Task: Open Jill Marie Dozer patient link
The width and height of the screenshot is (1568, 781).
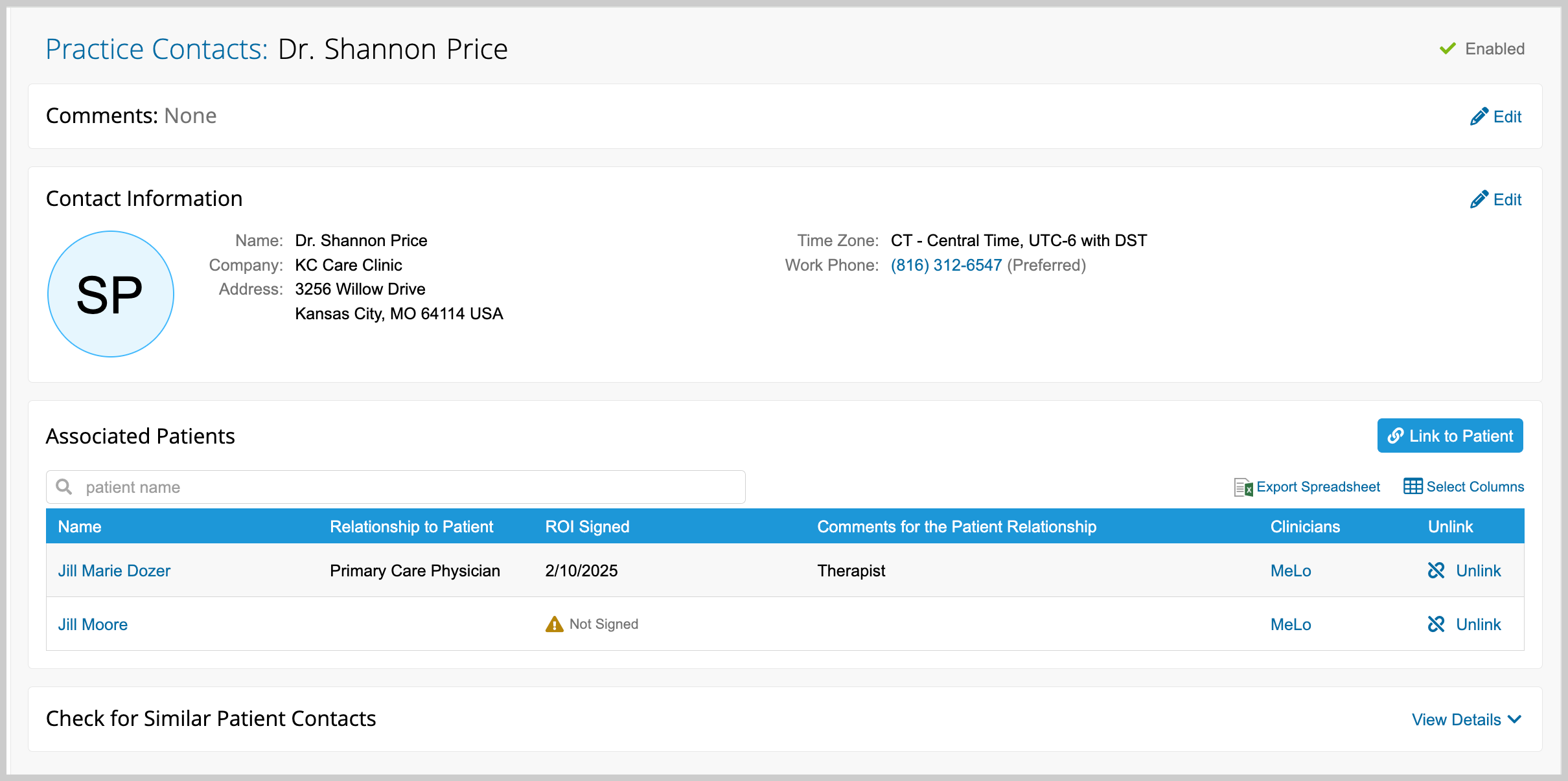Action: [x=114, y=571]
